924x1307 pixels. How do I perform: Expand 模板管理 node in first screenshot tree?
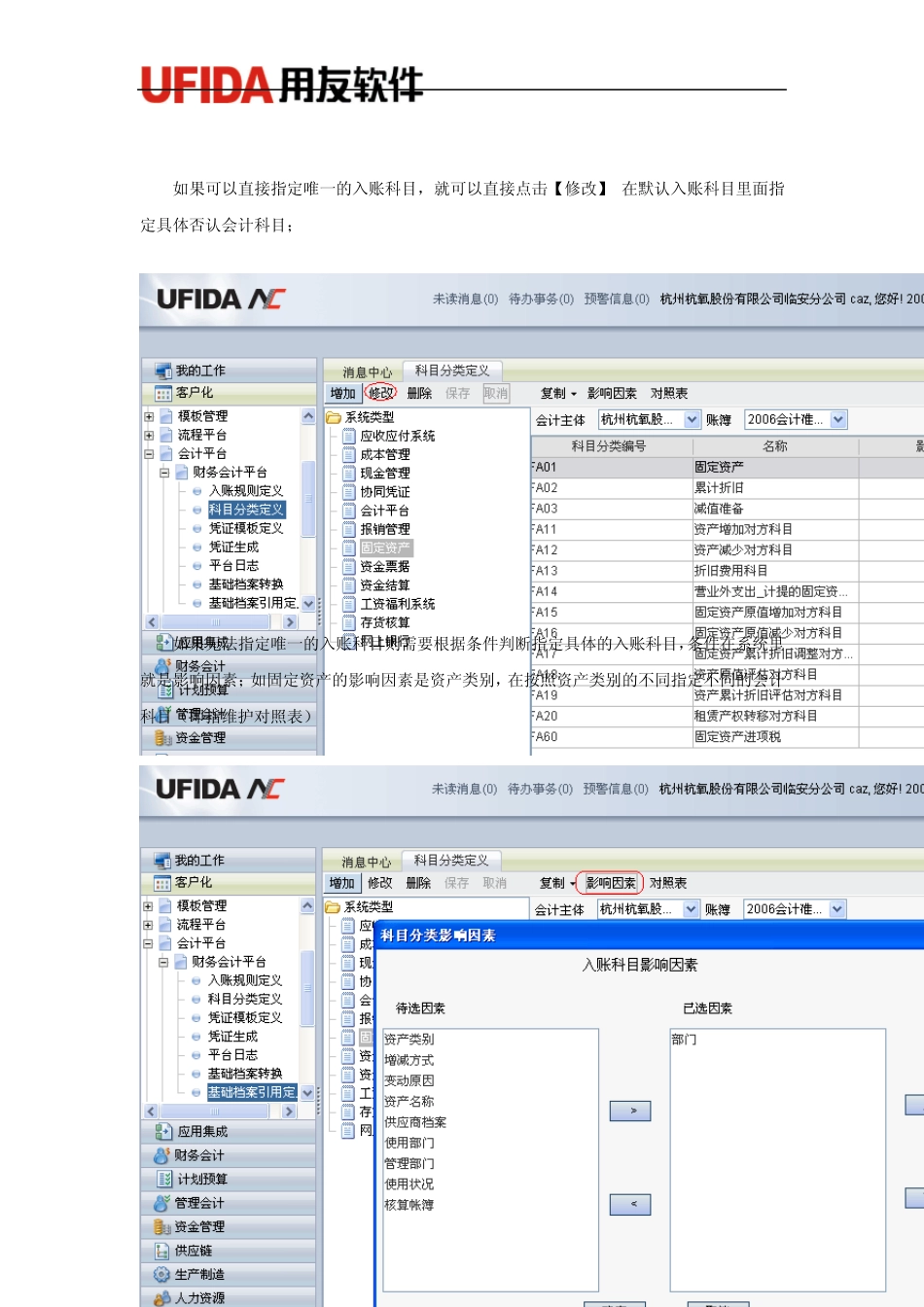149,416
